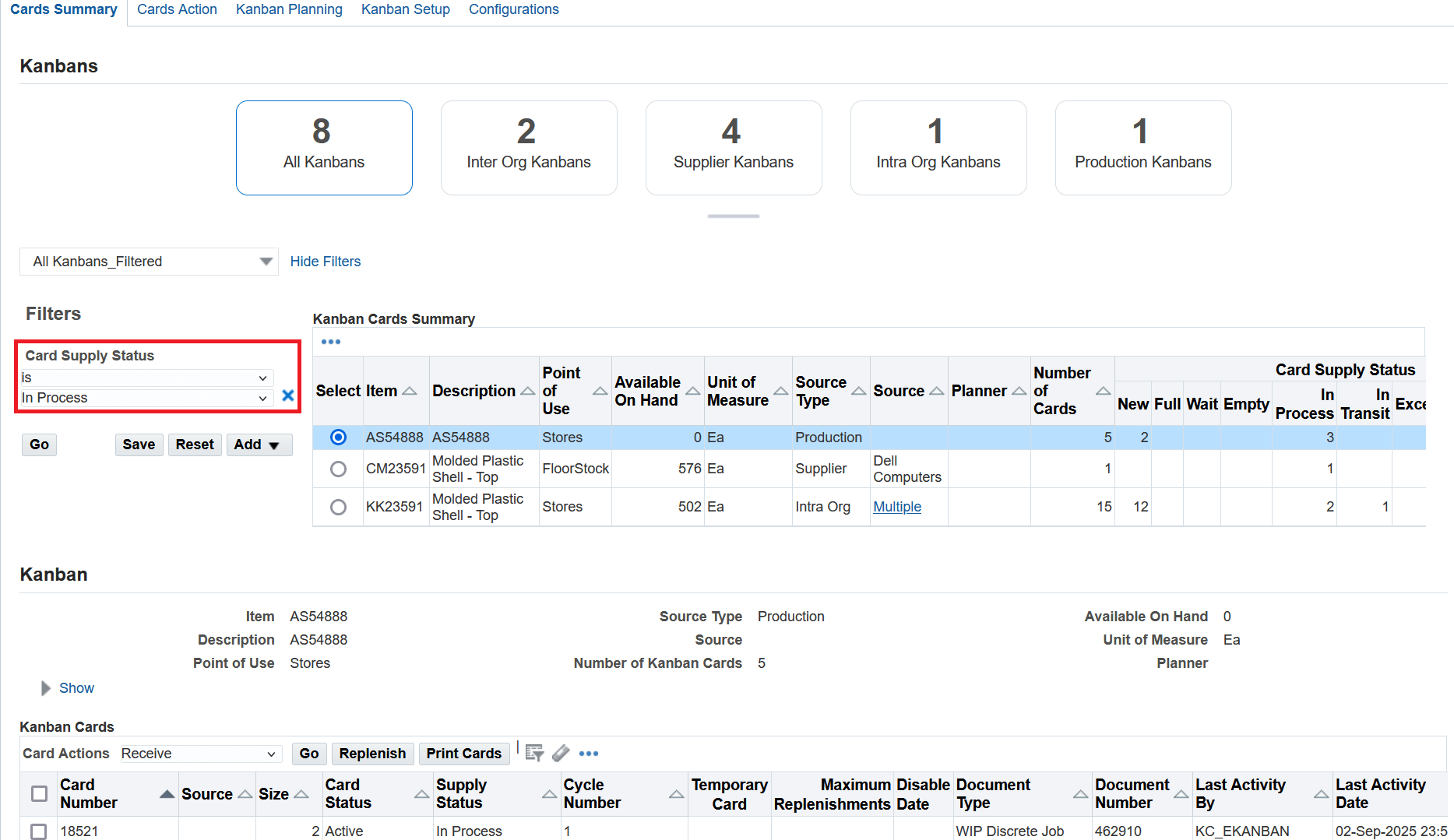Check the select-all checkbox in Kanban Cards
The height and width of the screenshot is (840, 1454).
click(39, 793)
